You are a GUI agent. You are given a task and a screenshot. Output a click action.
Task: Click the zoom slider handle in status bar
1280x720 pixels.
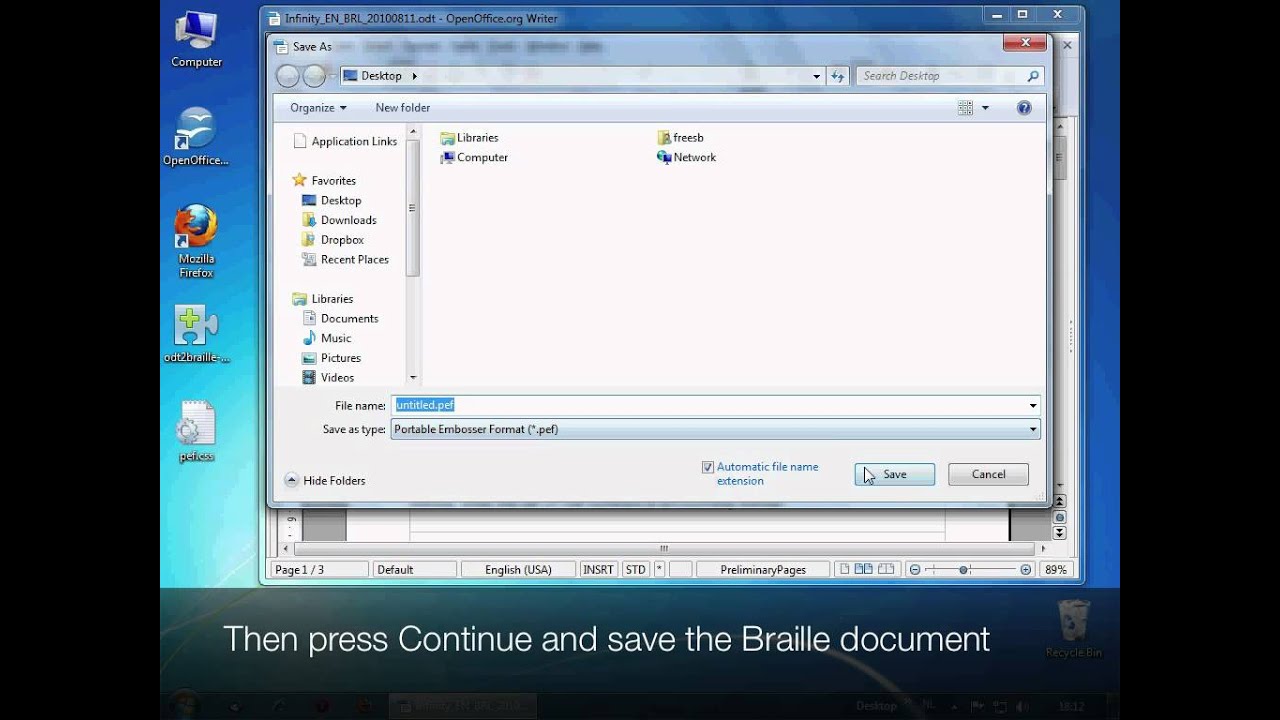(964, 570)
